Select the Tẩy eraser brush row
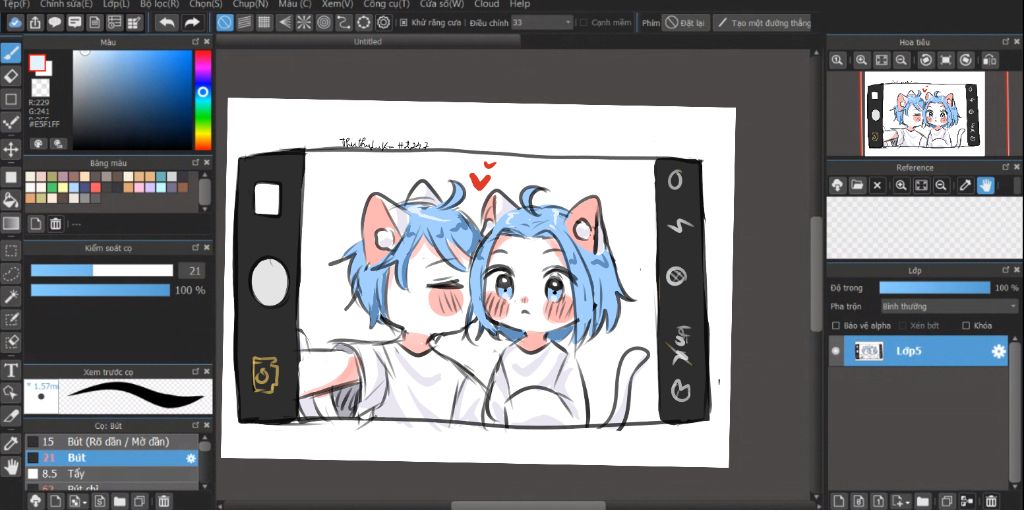Screen dimensions: 1024x510 pos(112,473)
